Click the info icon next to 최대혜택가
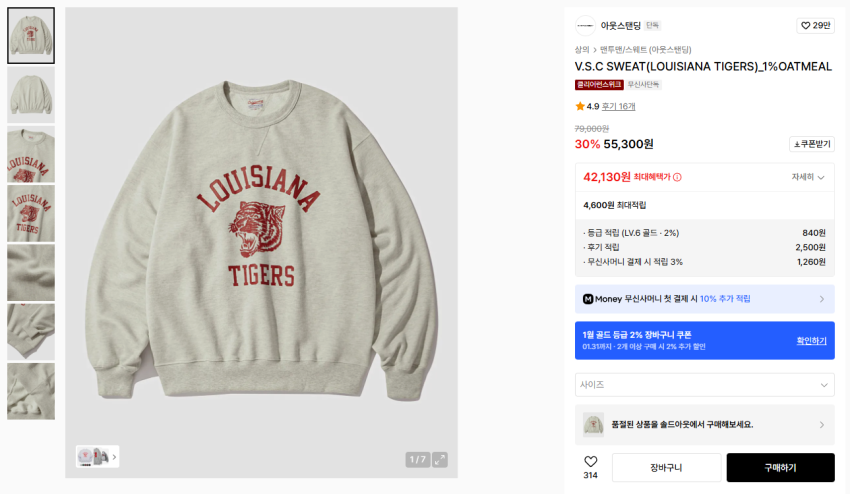This screenshot has width=850, height=494. point(677,177)
